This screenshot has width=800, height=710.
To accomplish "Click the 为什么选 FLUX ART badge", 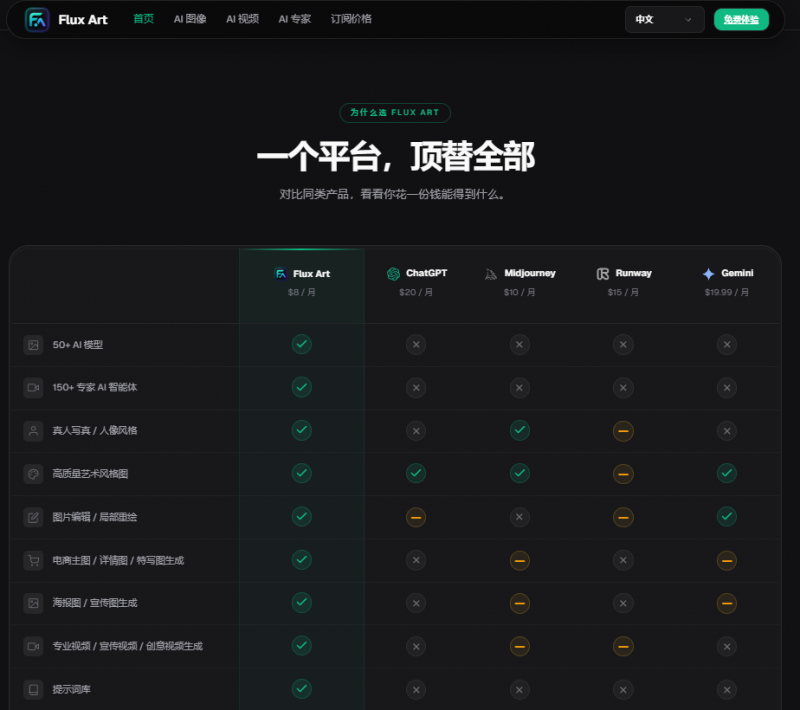I will click(394, 113).
